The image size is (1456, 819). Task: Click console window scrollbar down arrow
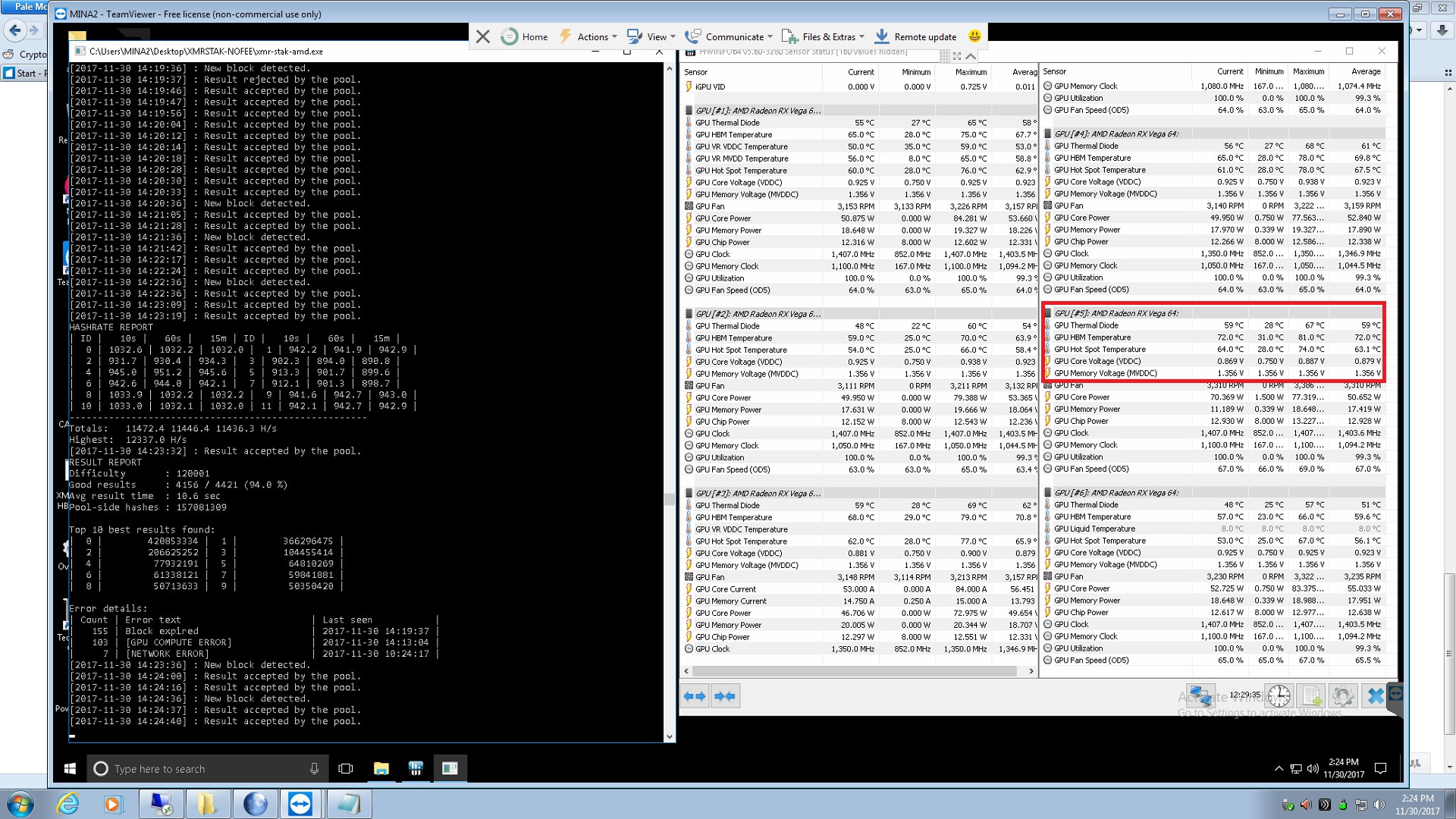[670, 736]
